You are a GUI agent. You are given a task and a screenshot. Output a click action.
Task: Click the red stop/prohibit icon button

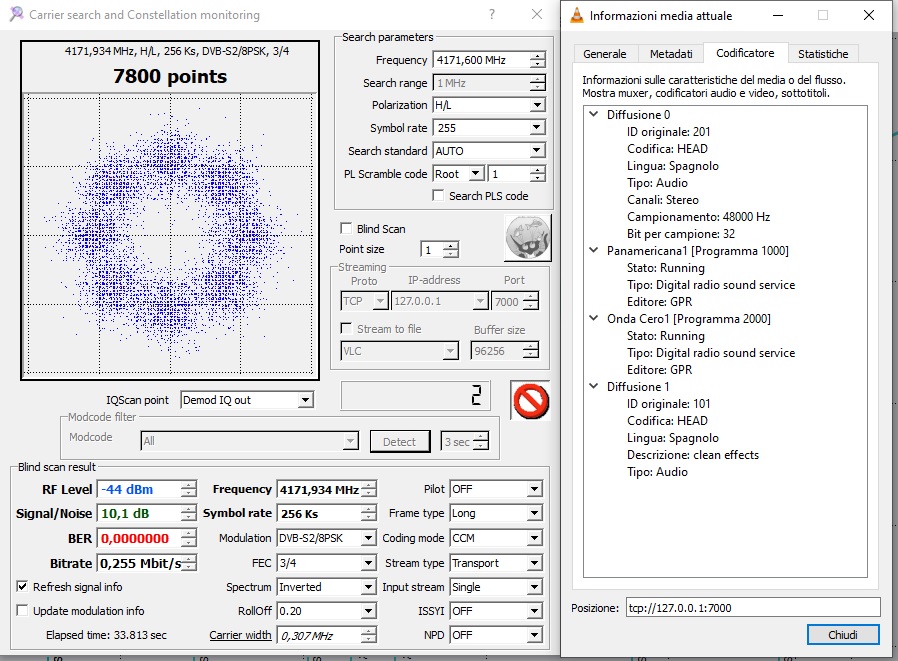(530, 400)
